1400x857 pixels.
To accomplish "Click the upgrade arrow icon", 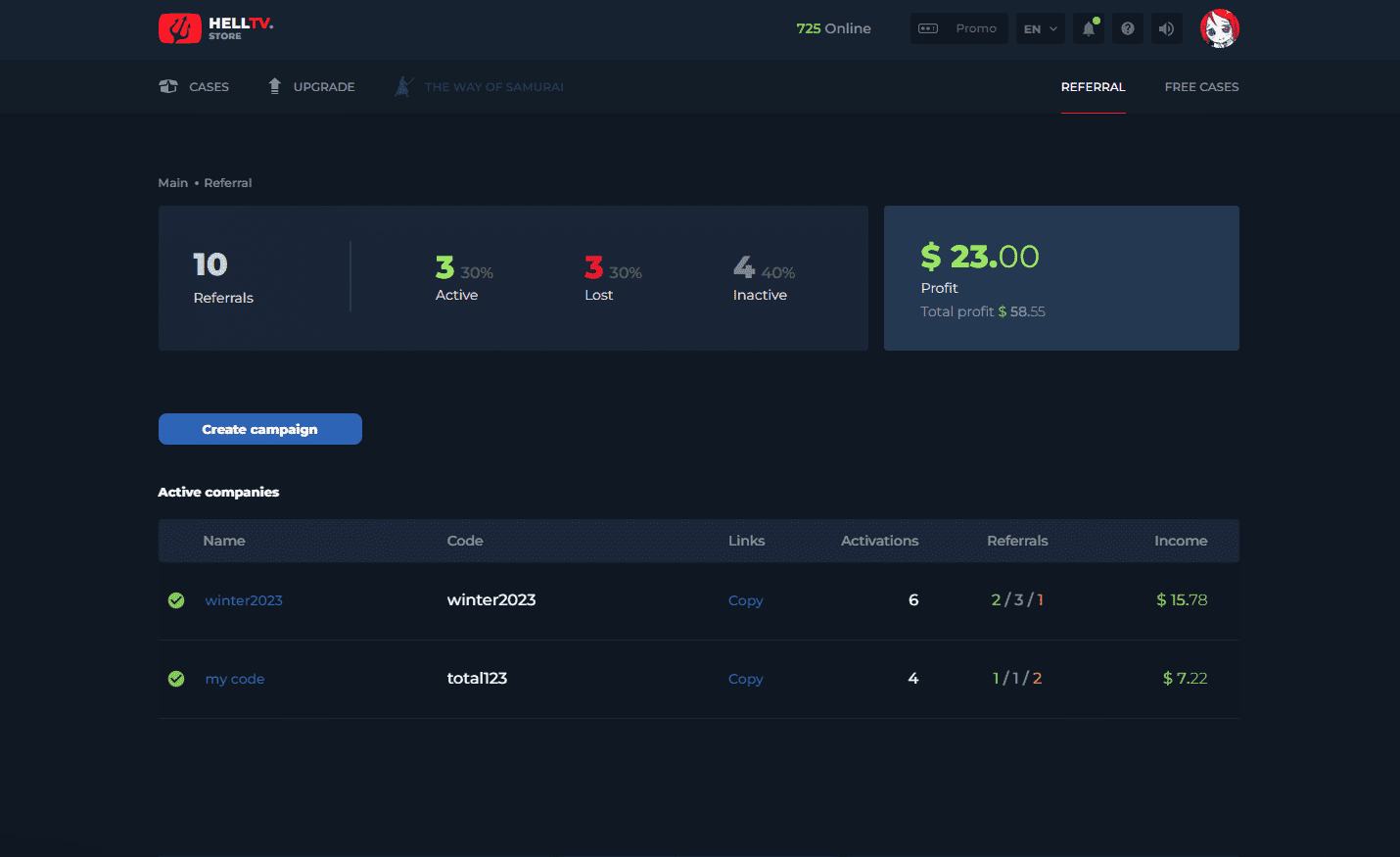I will pyautogui.click(x=275, y=86).
